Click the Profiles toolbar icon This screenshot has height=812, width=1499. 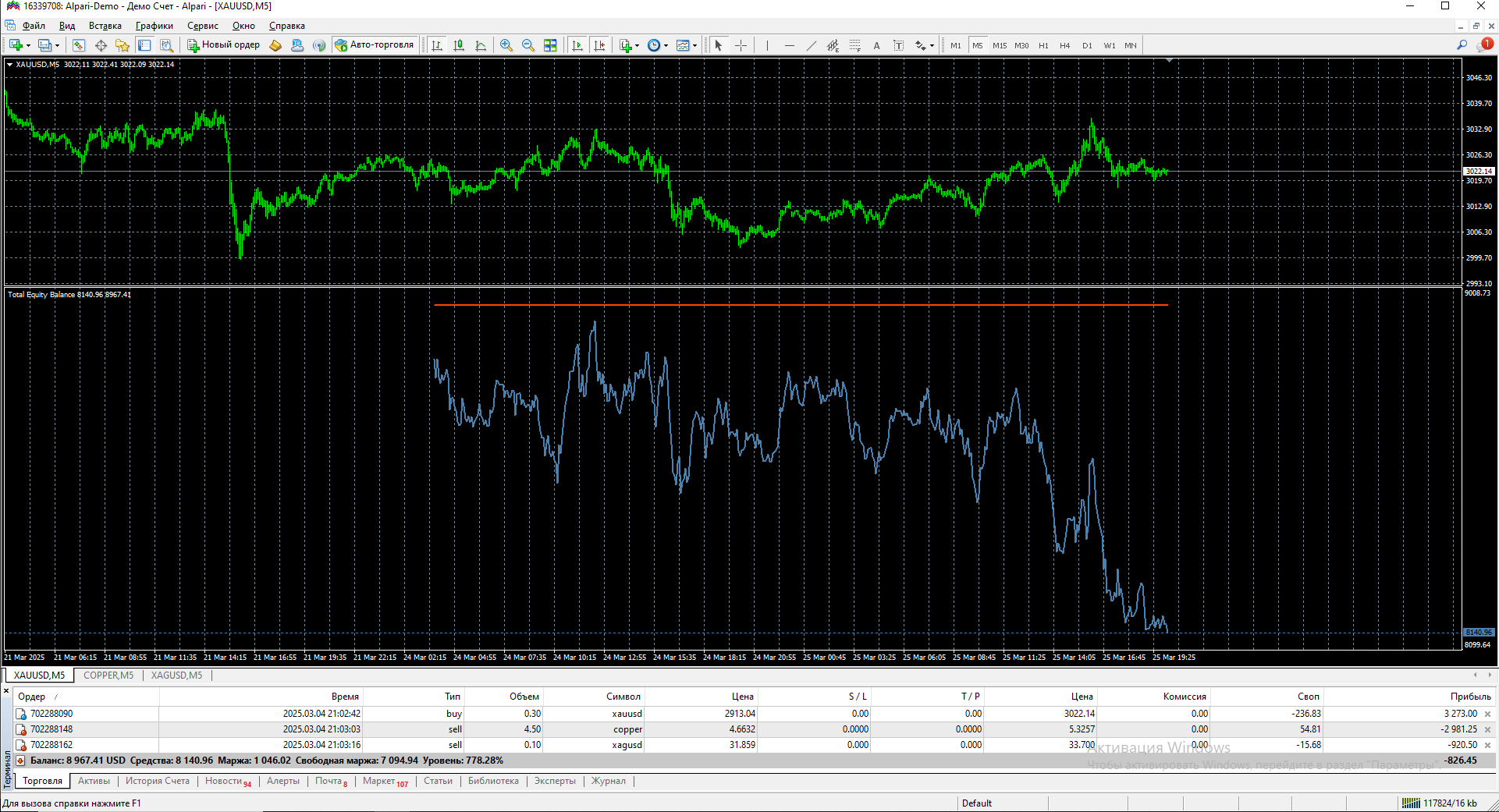44,45
